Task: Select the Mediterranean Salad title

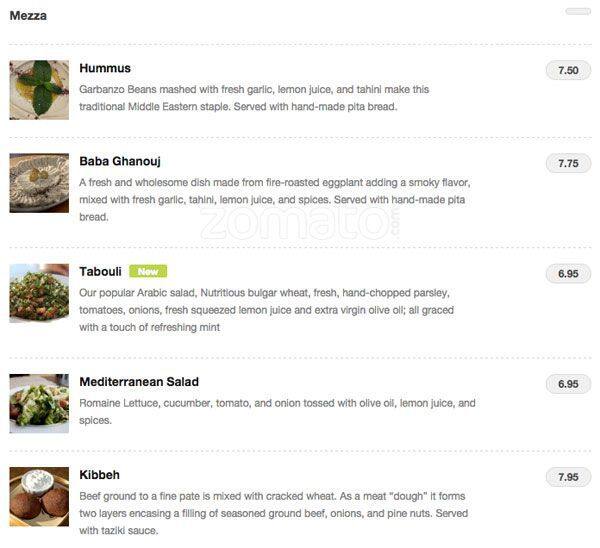Action: point(139,382)
